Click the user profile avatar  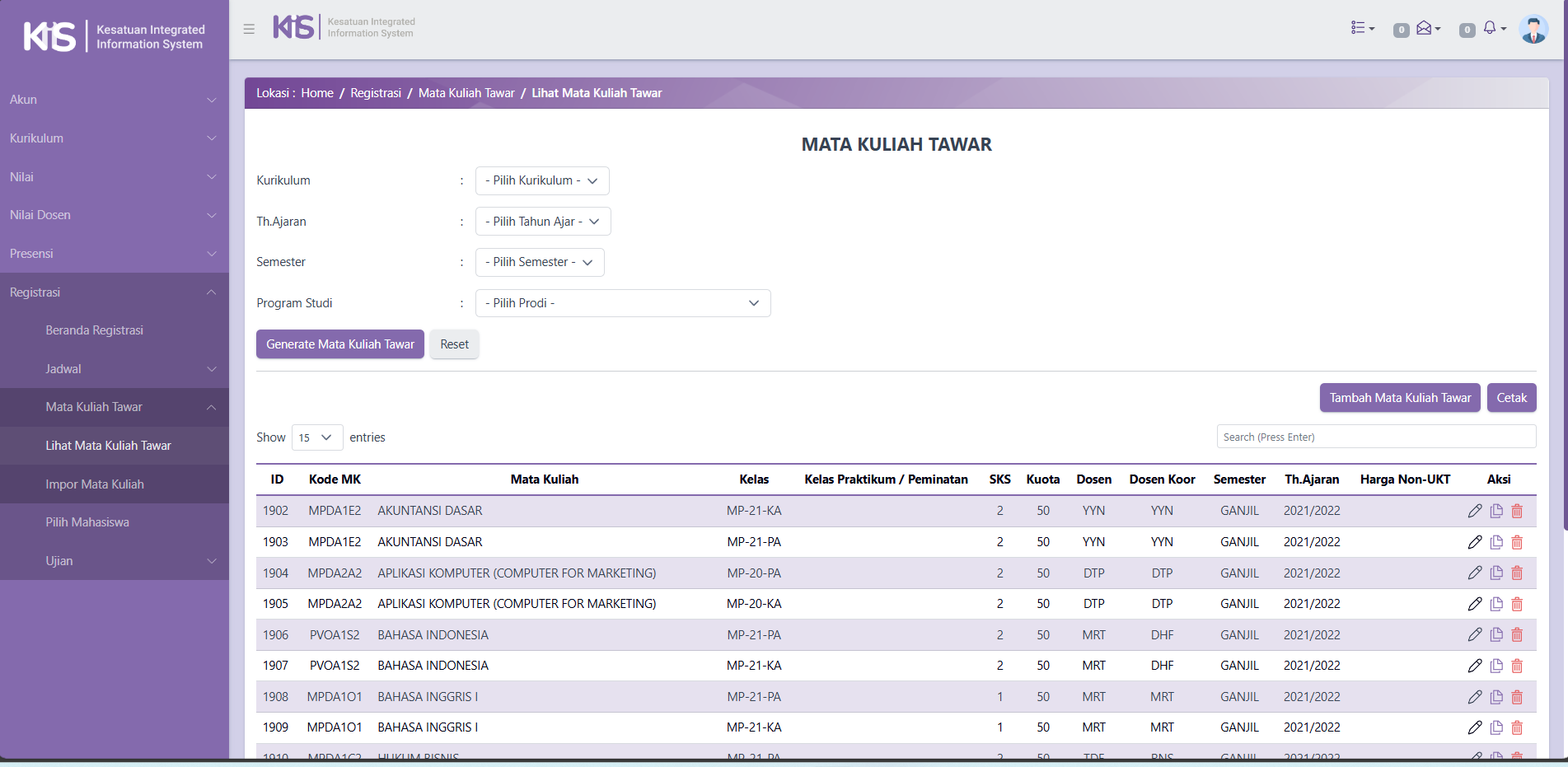point(1533,30)
